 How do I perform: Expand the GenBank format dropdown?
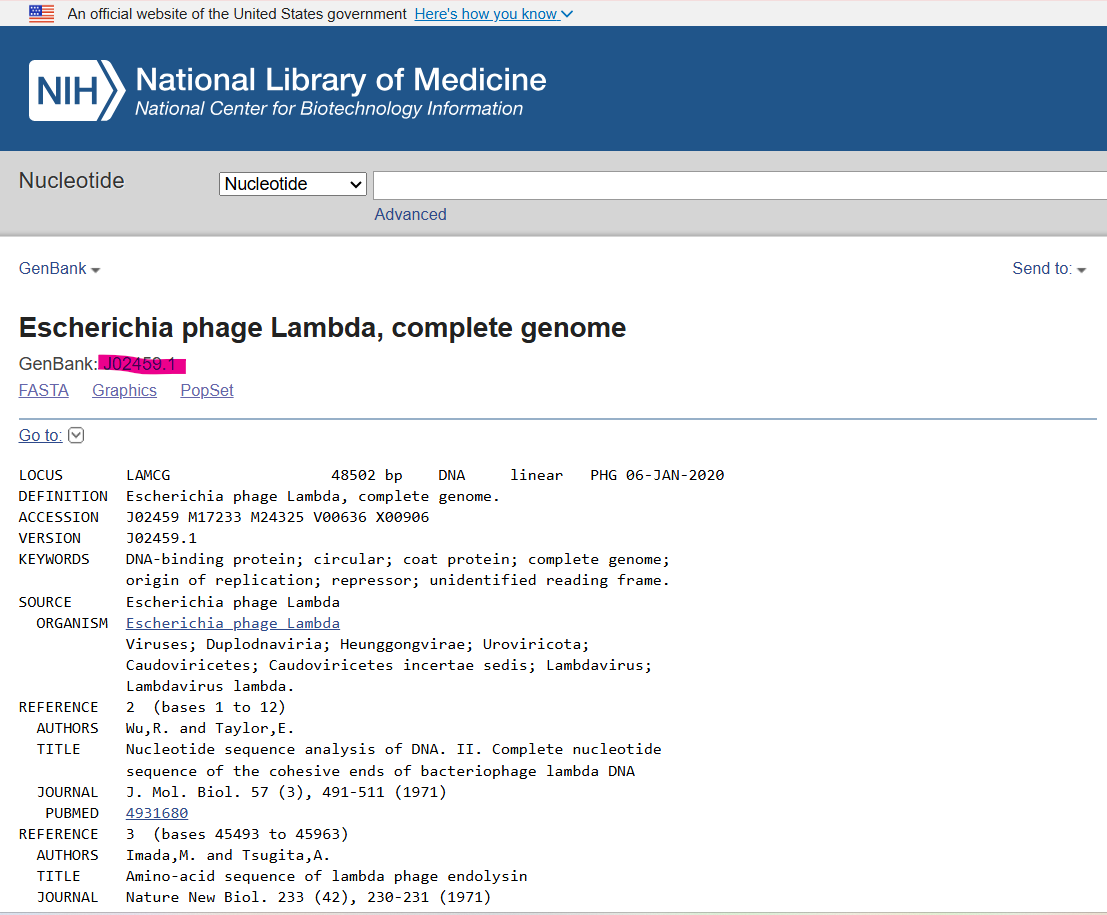click(60, 269)
